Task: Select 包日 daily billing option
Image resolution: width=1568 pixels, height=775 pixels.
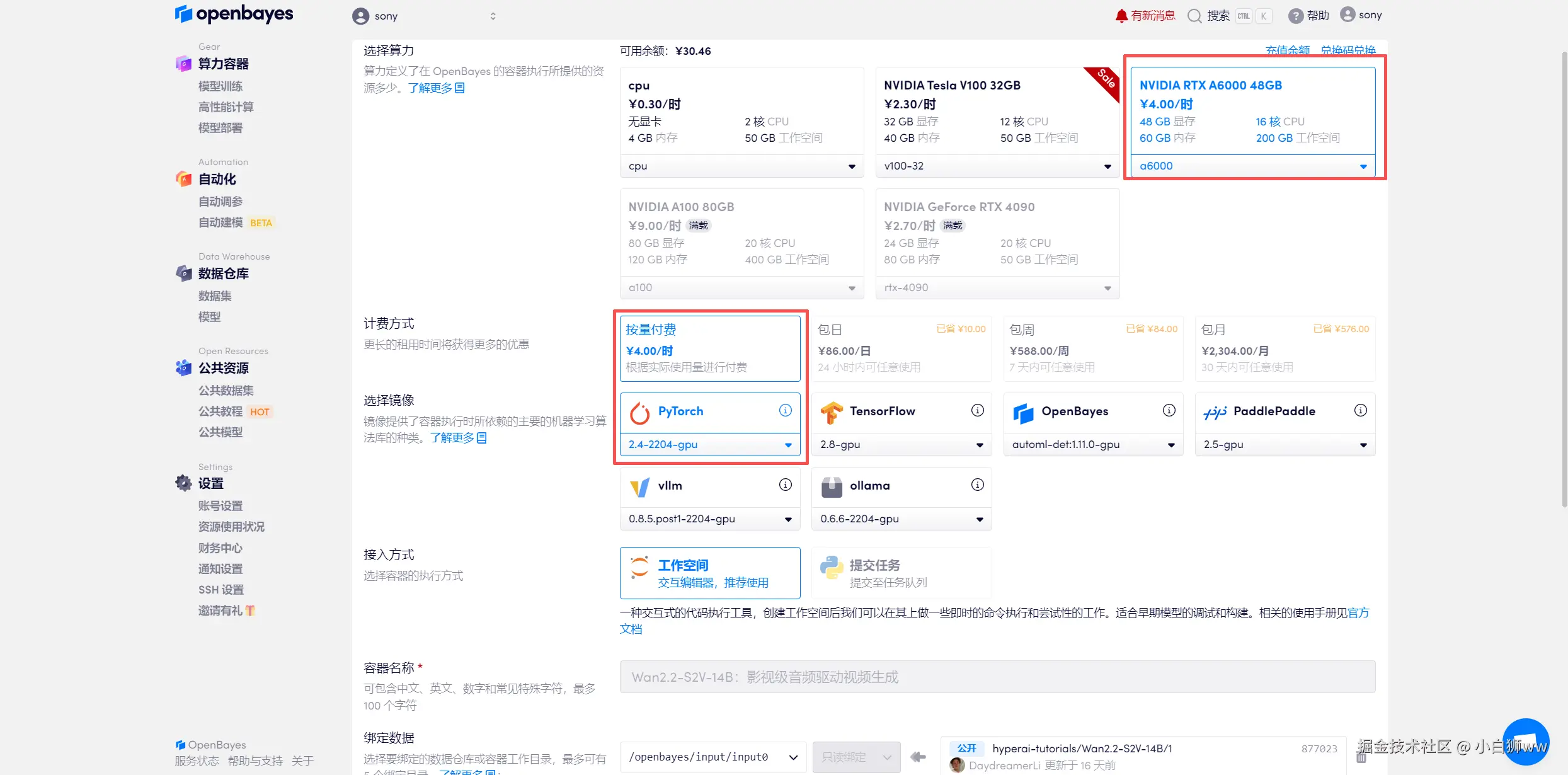Action: pyautogui.click(x=901, y=348)
